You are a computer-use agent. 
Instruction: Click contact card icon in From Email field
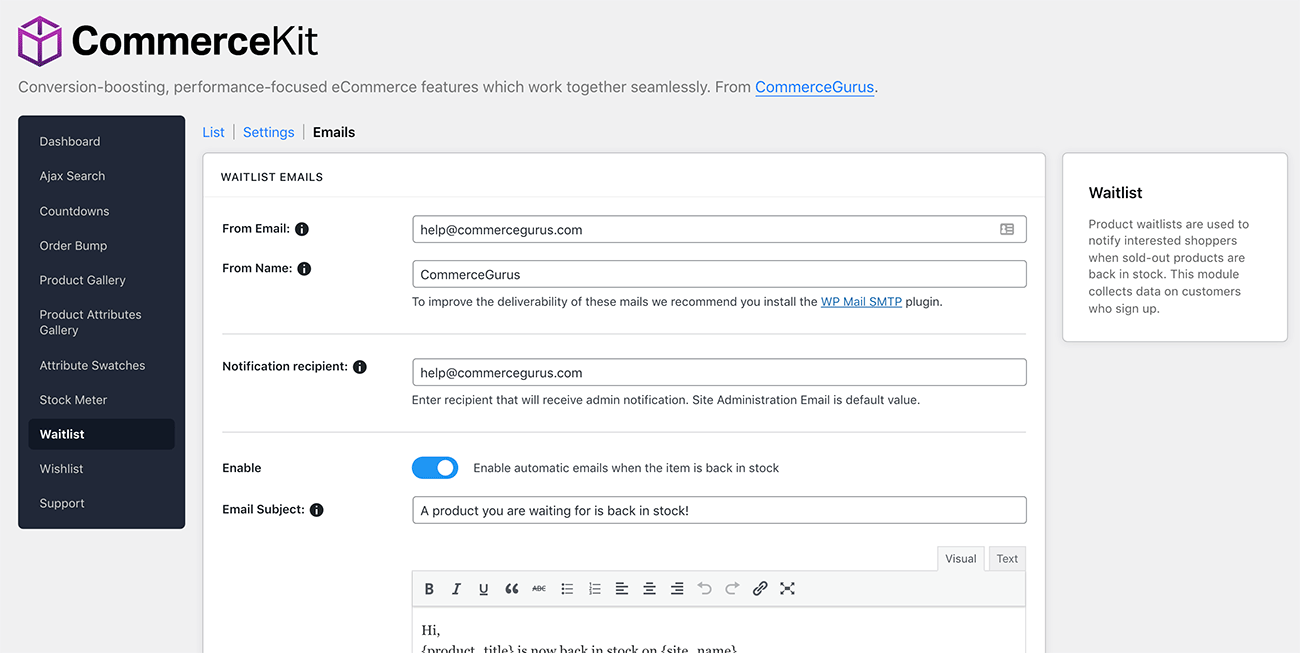(1007, 229)
